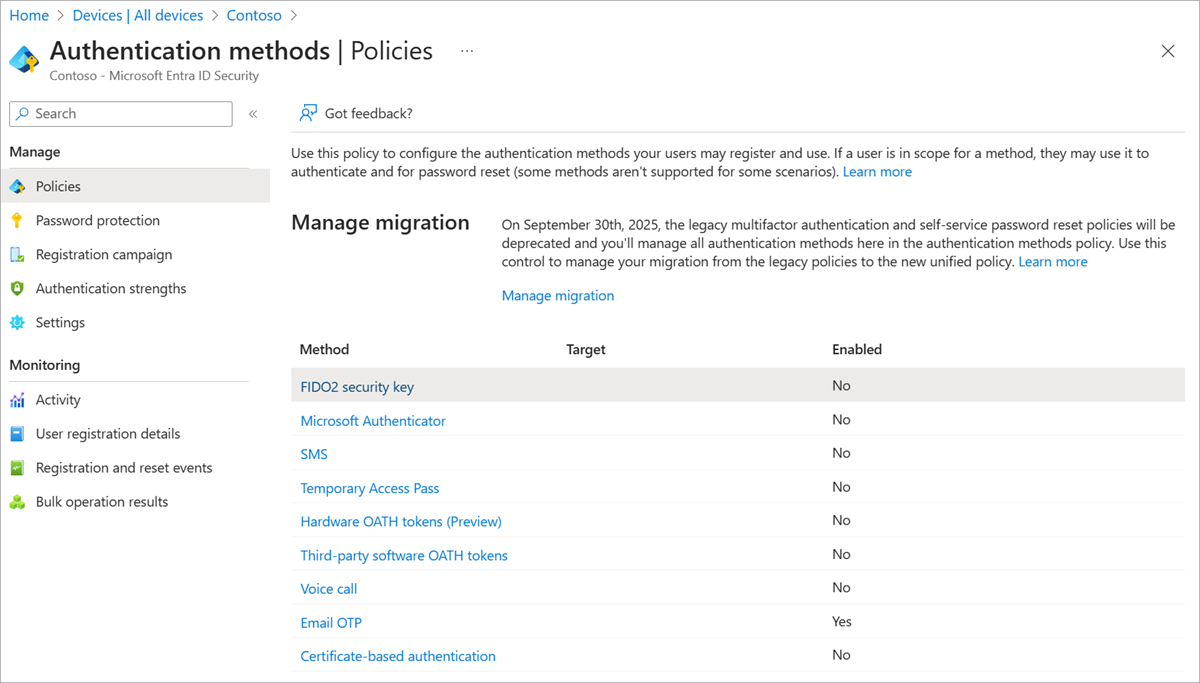Open Learn more about migration deprecation

pos(1052,261)
